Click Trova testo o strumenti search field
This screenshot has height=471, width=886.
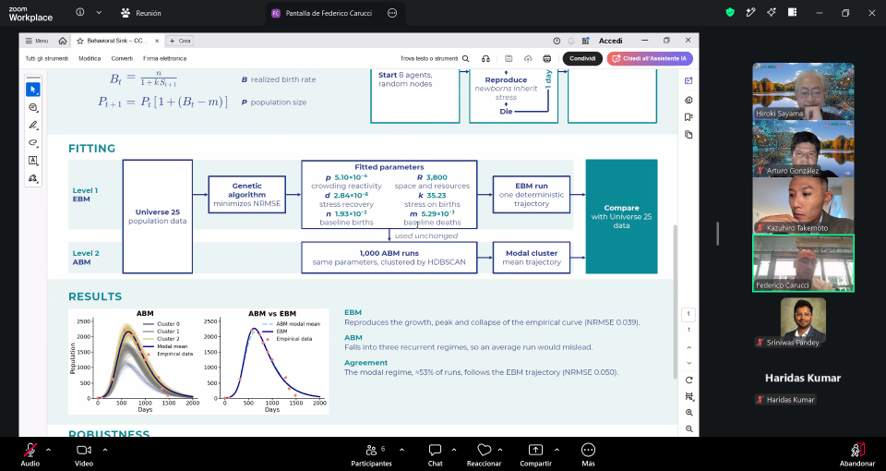[429, 58]
